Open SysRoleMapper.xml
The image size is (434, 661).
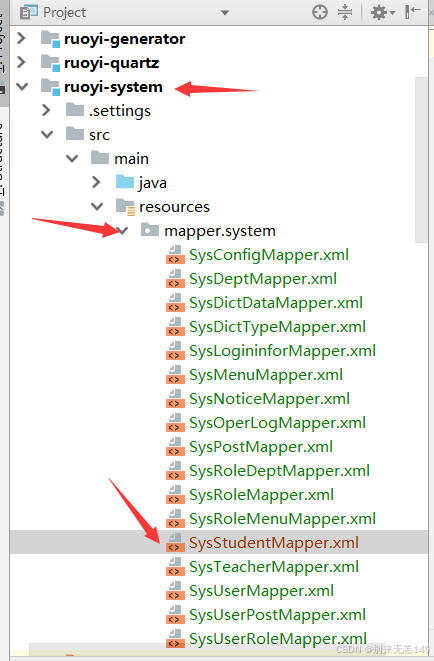(261, 495)
